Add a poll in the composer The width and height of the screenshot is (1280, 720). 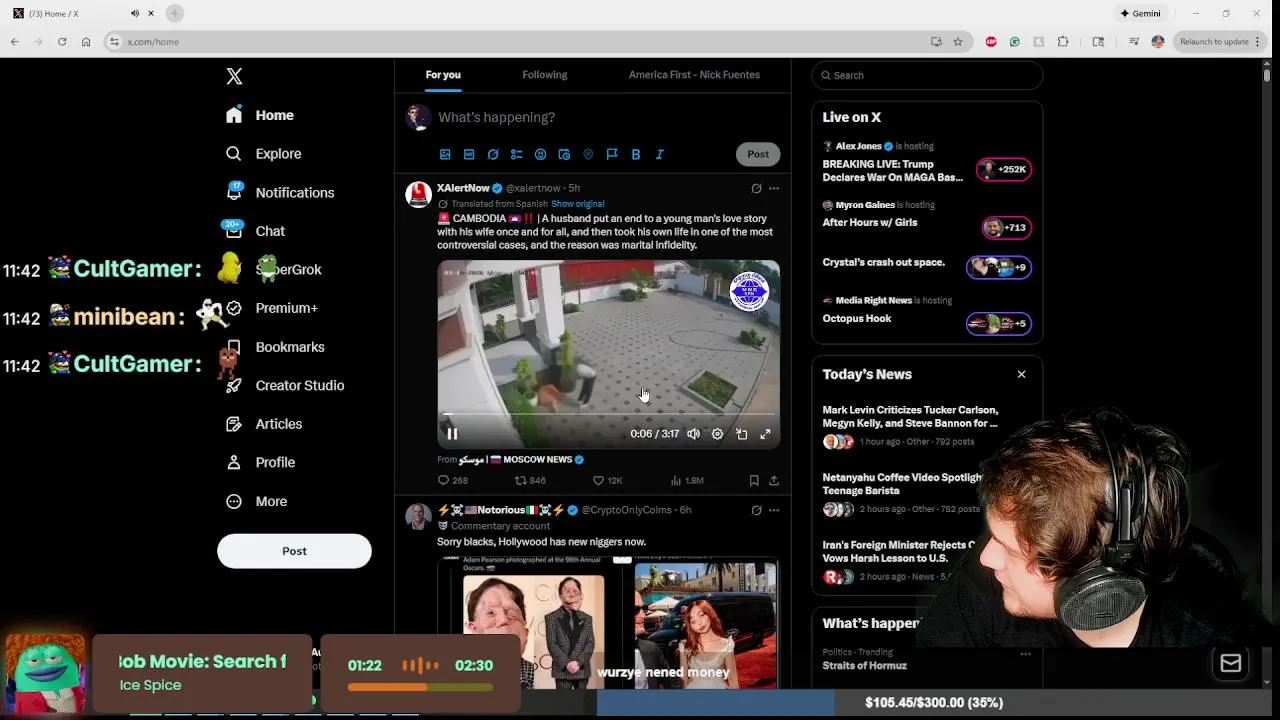(x=516, y=154)
